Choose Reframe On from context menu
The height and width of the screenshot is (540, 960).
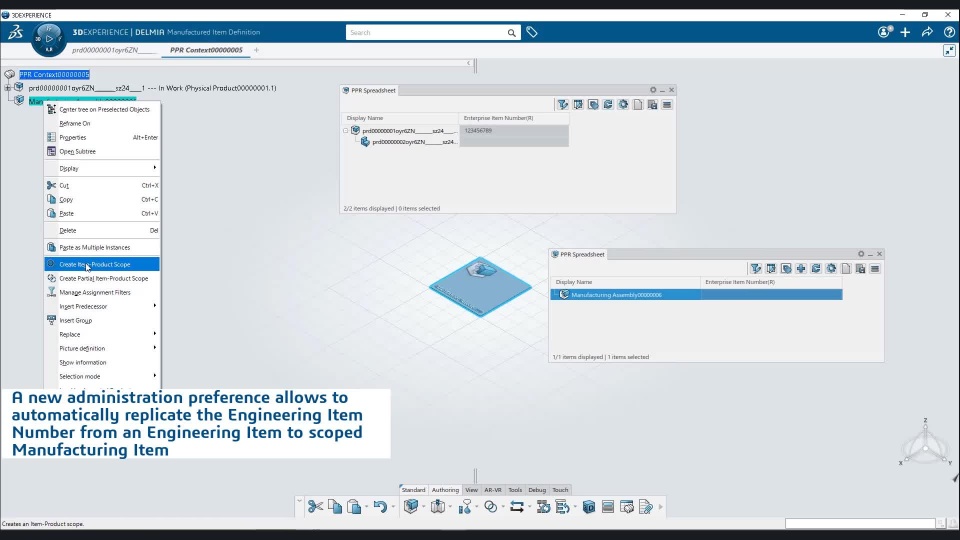[102, 124]
